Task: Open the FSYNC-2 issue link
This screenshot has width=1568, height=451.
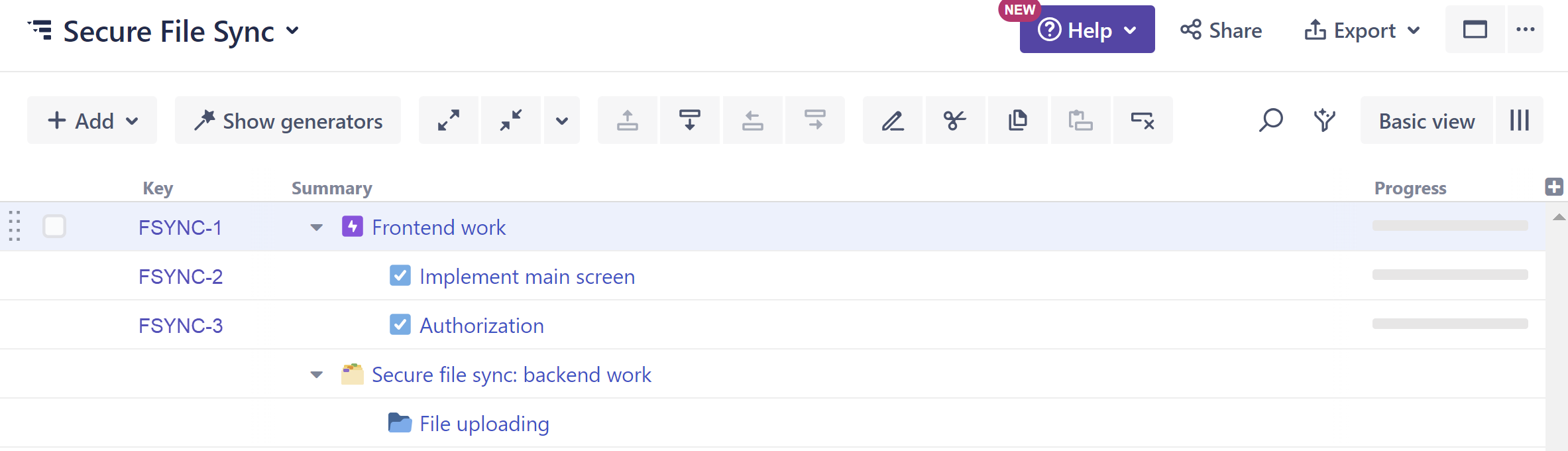Action: [x=180, y=277]
